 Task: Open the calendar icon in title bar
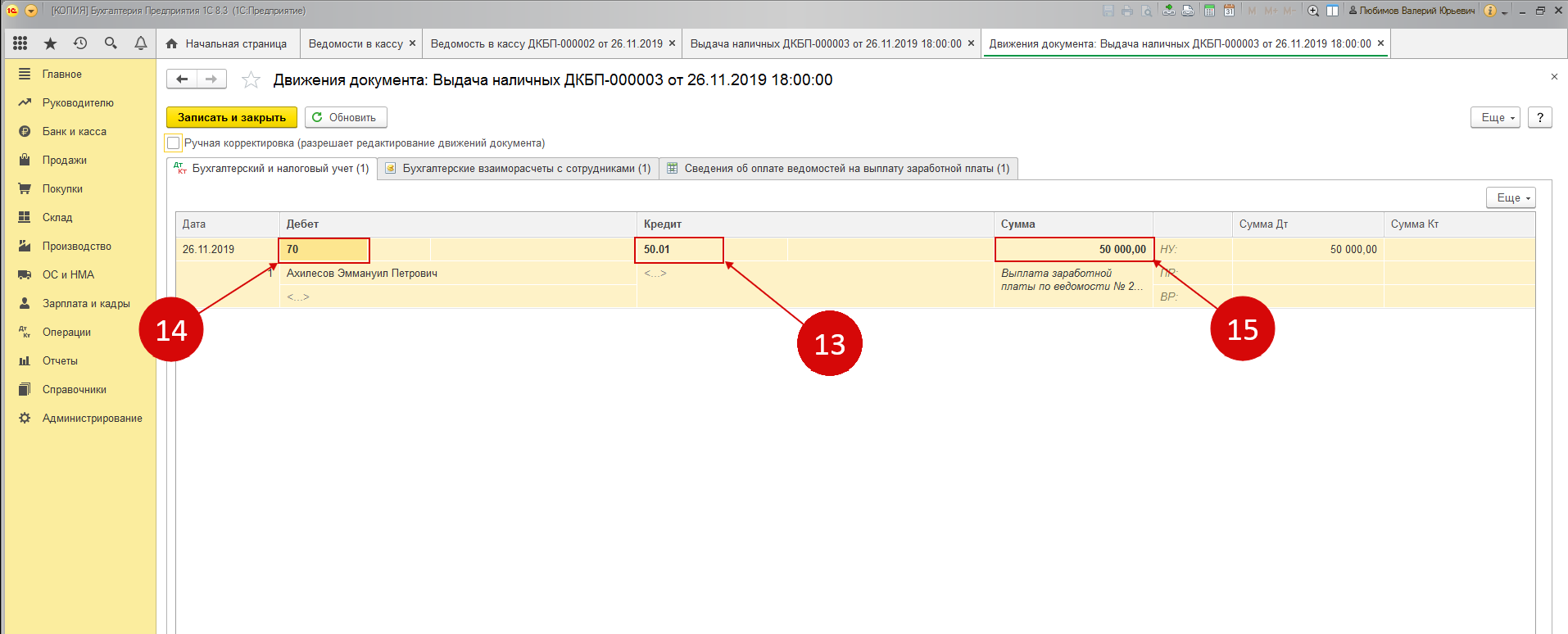pos(1229,11)
